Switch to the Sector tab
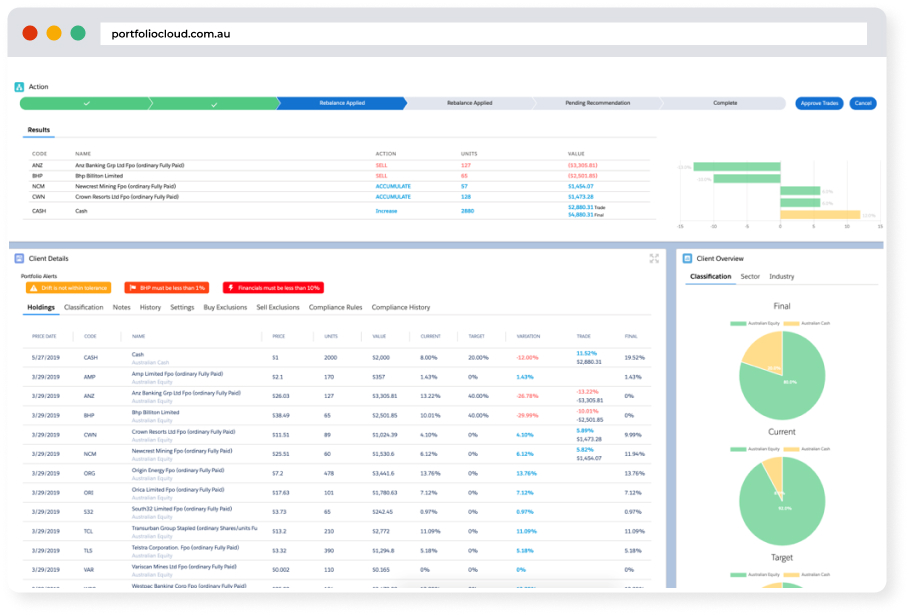Image resolution: width=909 pixels, height=615 pixels. (750, 276)
